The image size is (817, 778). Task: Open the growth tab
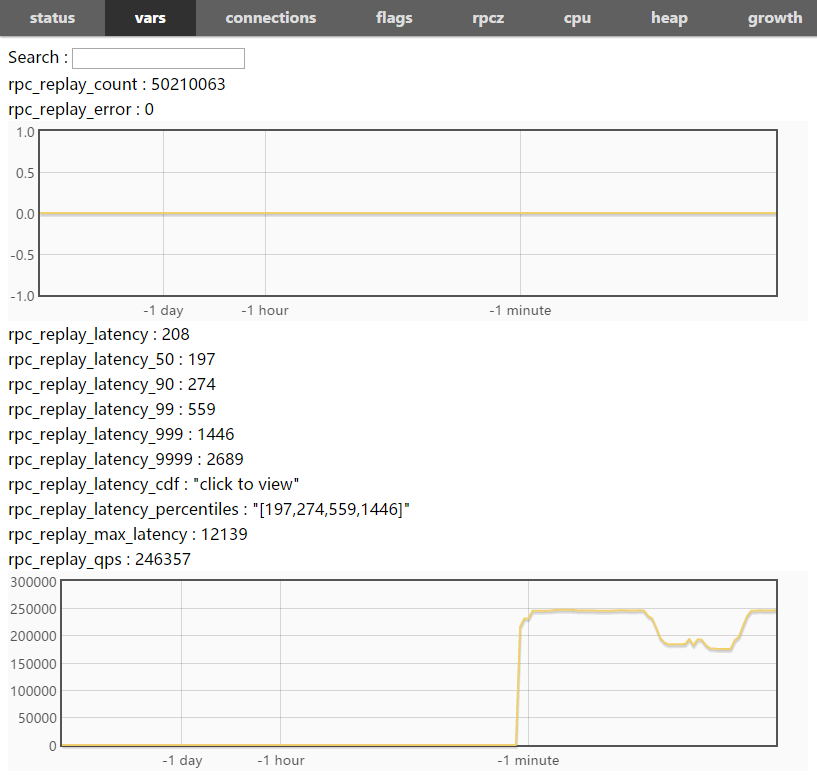[x=774, y=18]
